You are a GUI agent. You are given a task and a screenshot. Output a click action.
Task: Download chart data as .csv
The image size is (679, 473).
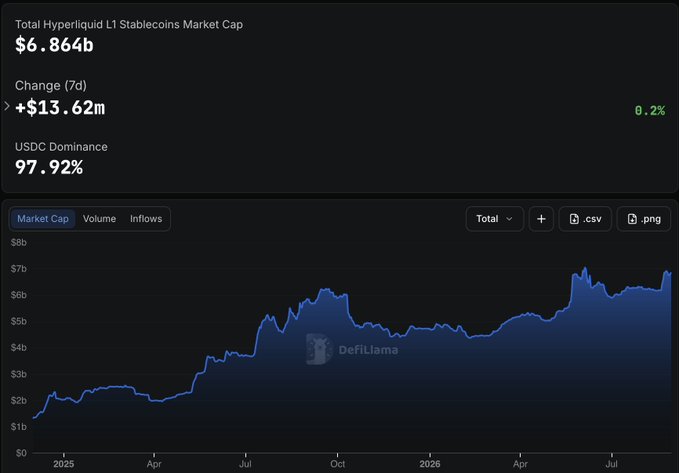click(585, 219)
